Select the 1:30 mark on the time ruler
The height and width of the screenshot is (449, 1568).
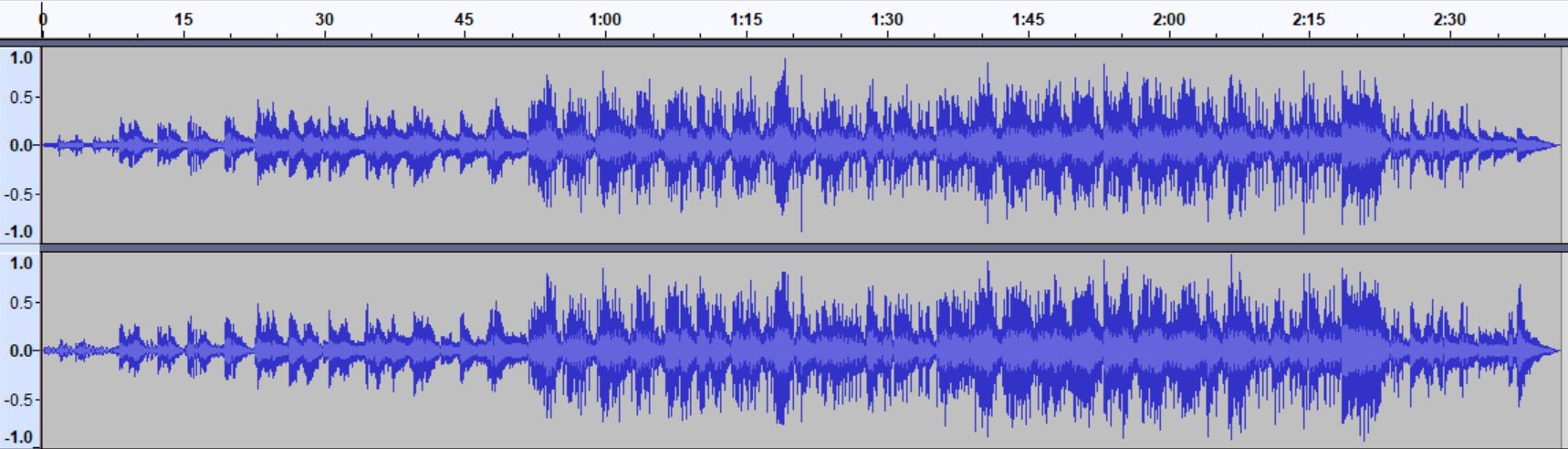click(886, 19)
